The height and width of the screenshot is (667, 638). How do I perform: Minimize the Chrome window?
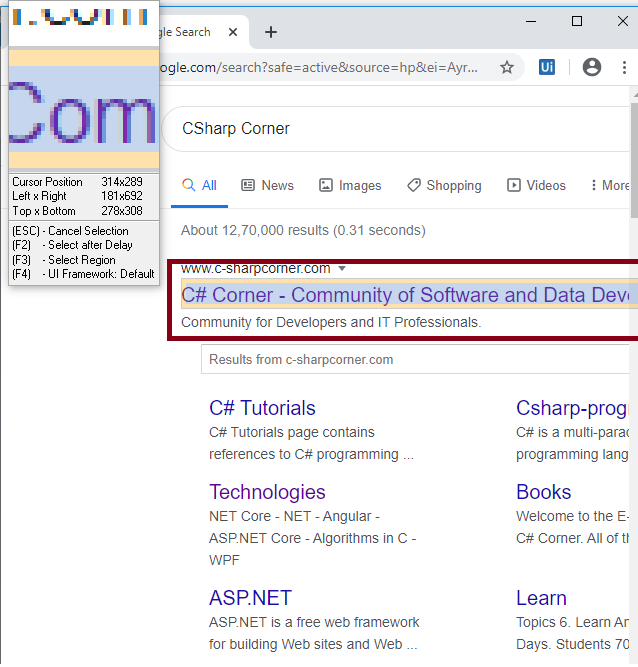click(530, 21)
